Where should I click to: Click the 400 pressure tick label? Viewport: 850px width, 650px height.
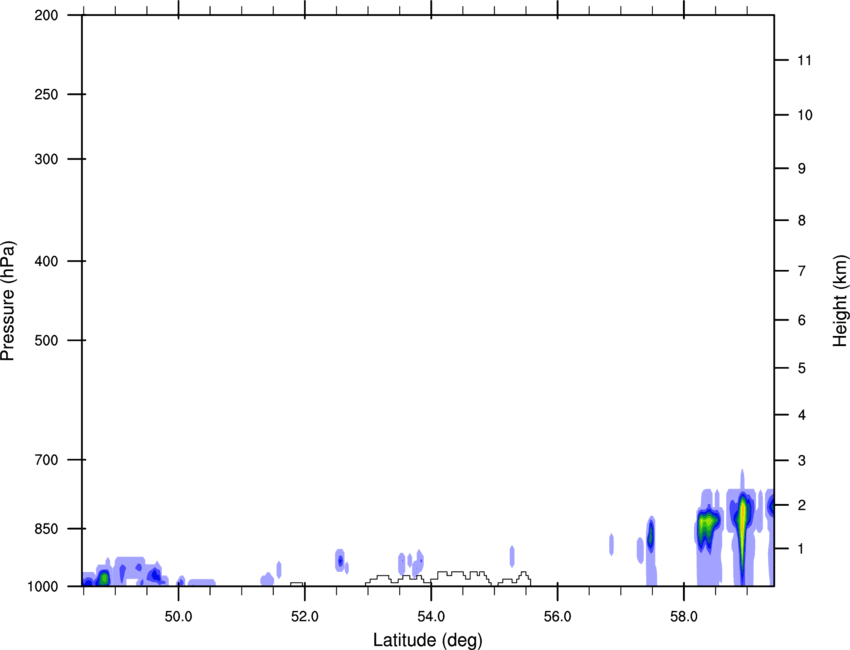(46, 261)
